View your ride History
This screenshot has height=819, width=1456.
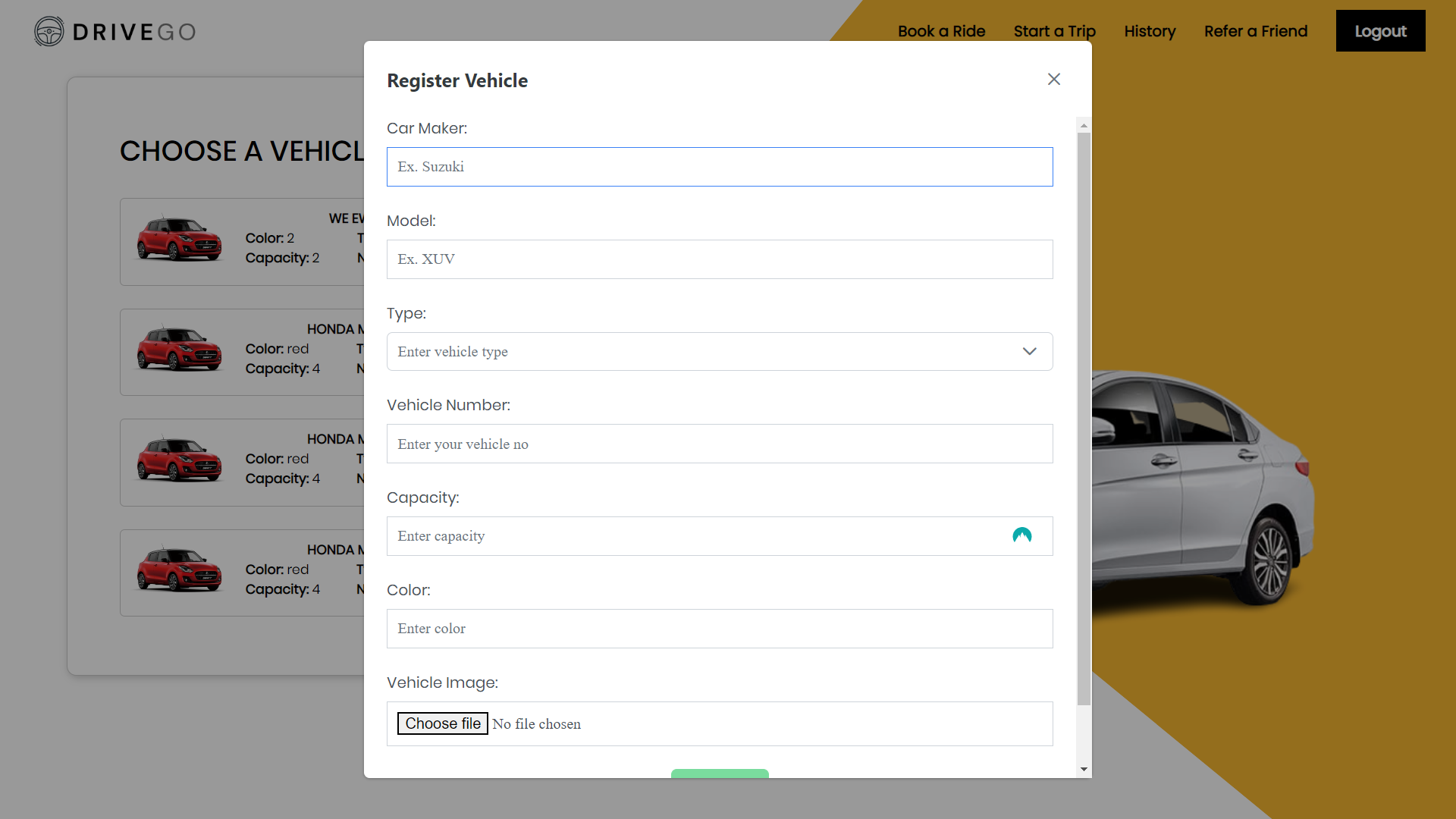[x=1150, y=31]
